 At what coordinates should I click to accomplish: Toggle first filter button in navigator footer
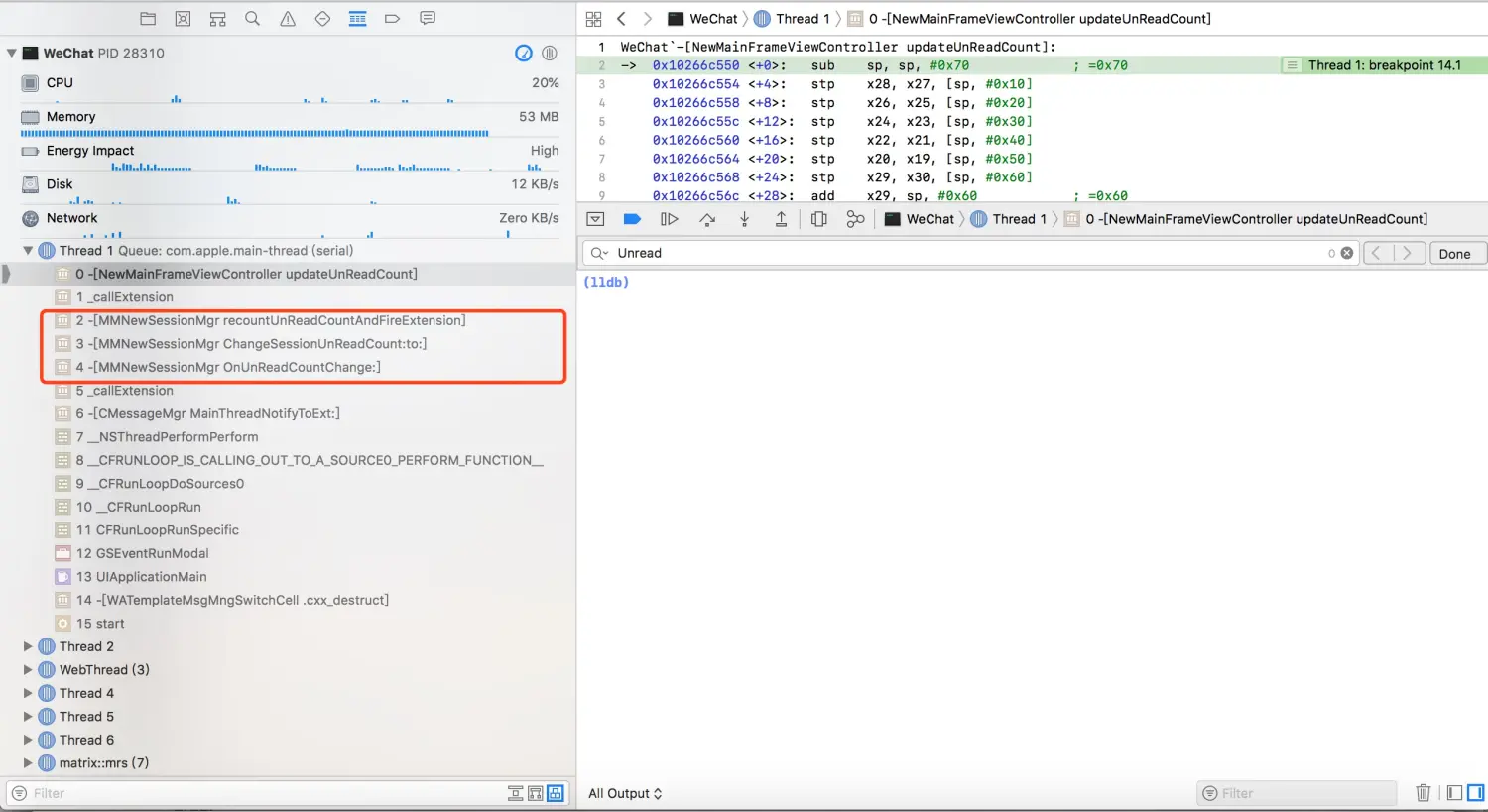click(x=515, y=793)
